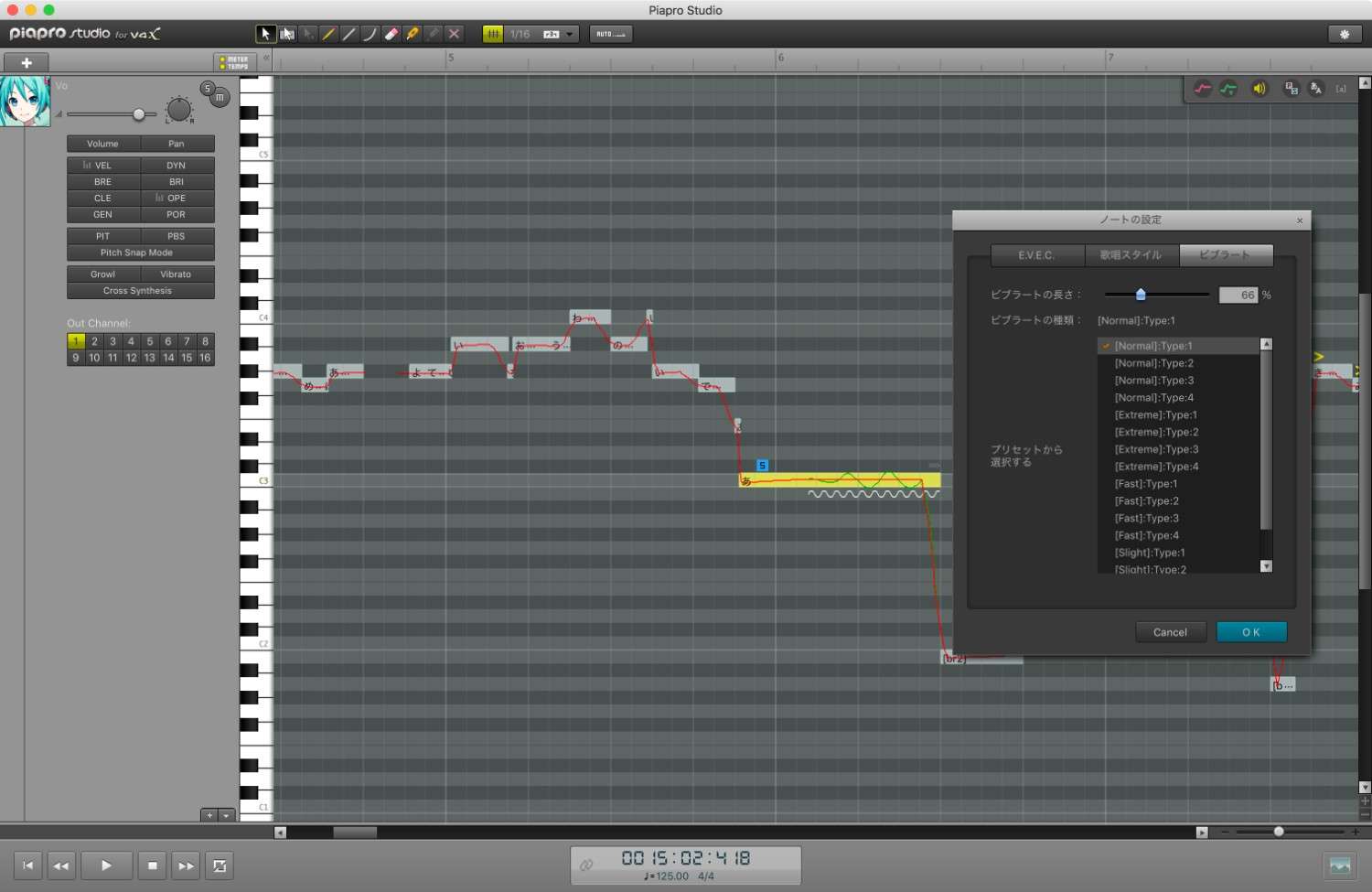Select the curve line tool
Viewport: 1372px width, 892px height.
pos(370,34)
